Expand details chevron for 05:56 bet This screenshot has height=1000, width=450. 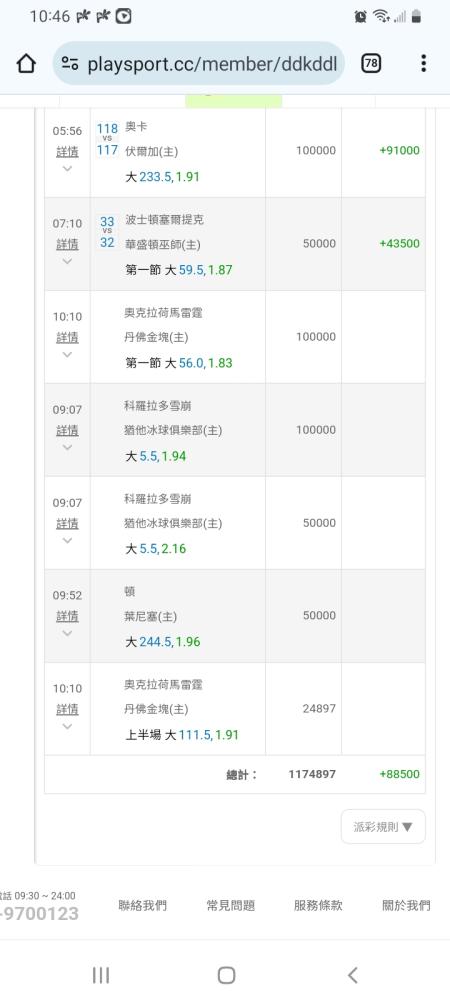68,168
